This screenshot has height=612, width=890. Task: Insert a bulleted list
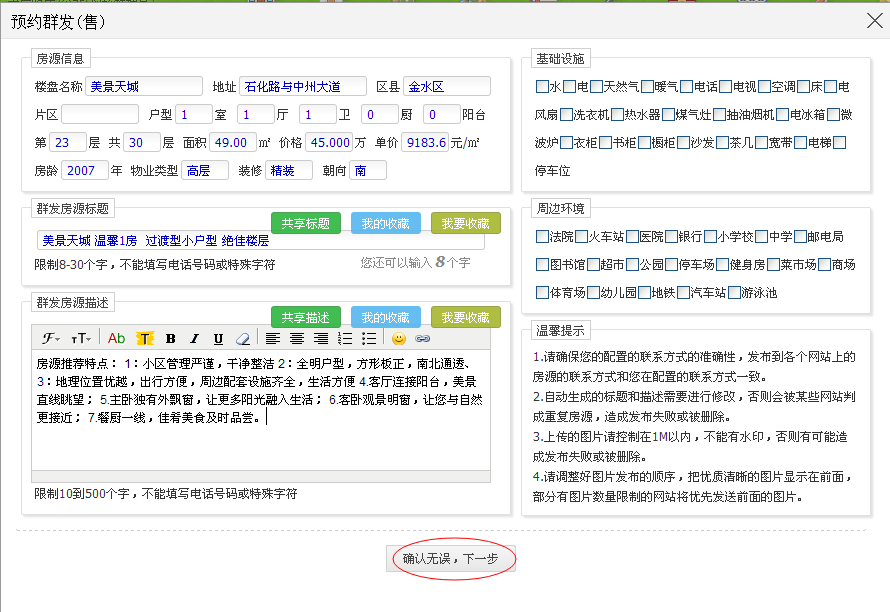point(368,338)
